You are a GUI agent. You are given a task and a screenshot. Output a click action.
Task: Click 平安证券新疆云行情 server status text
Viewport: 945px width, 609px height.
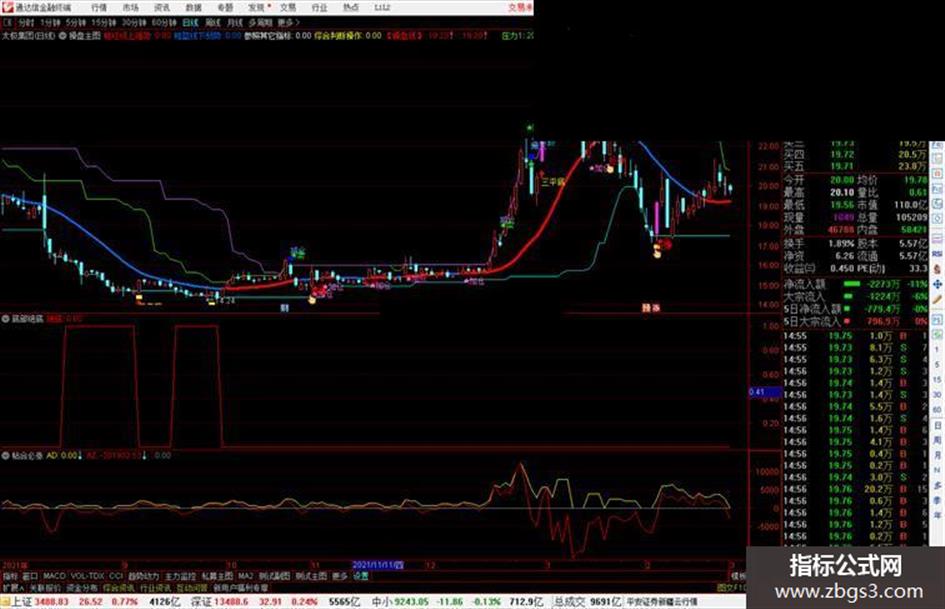662,602
